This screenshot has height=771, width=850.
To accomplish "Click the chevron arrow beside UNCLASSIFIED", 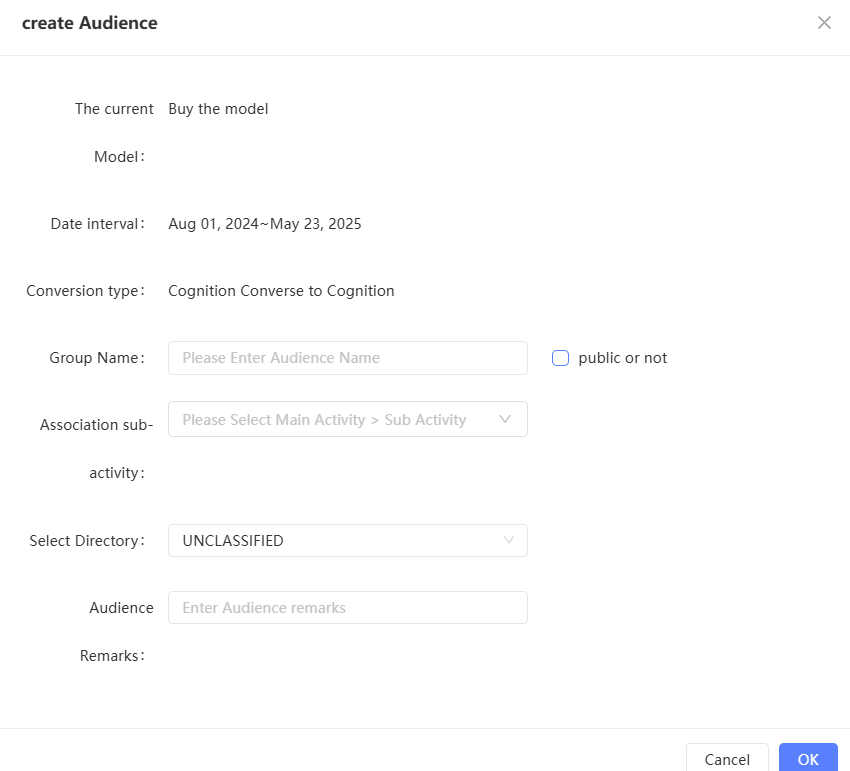I will 509,541.
